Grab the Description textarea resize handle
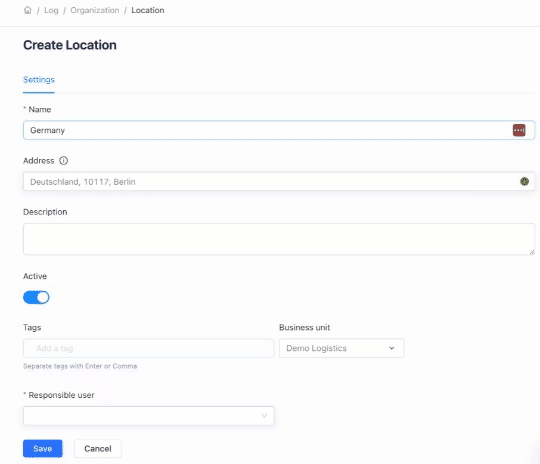Screen dimensions: 540x464 point(532,252)
